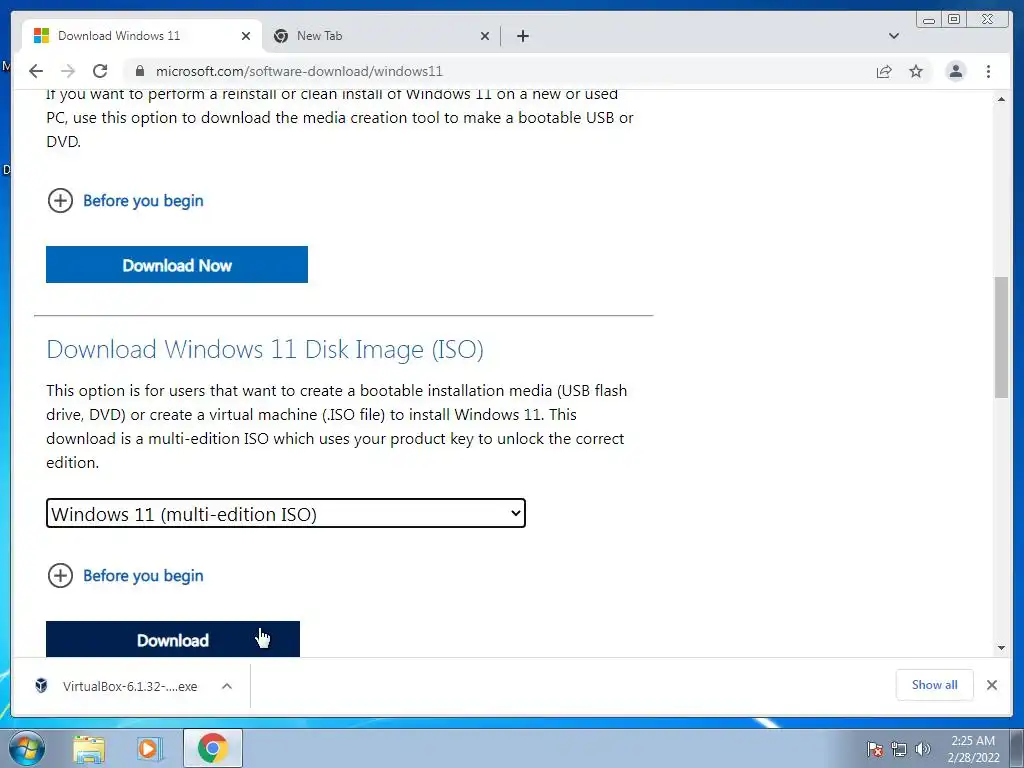The width and height of the screenshot is (1024, 768).
Task: Expand the first Before you begin section
Action: 125,200
